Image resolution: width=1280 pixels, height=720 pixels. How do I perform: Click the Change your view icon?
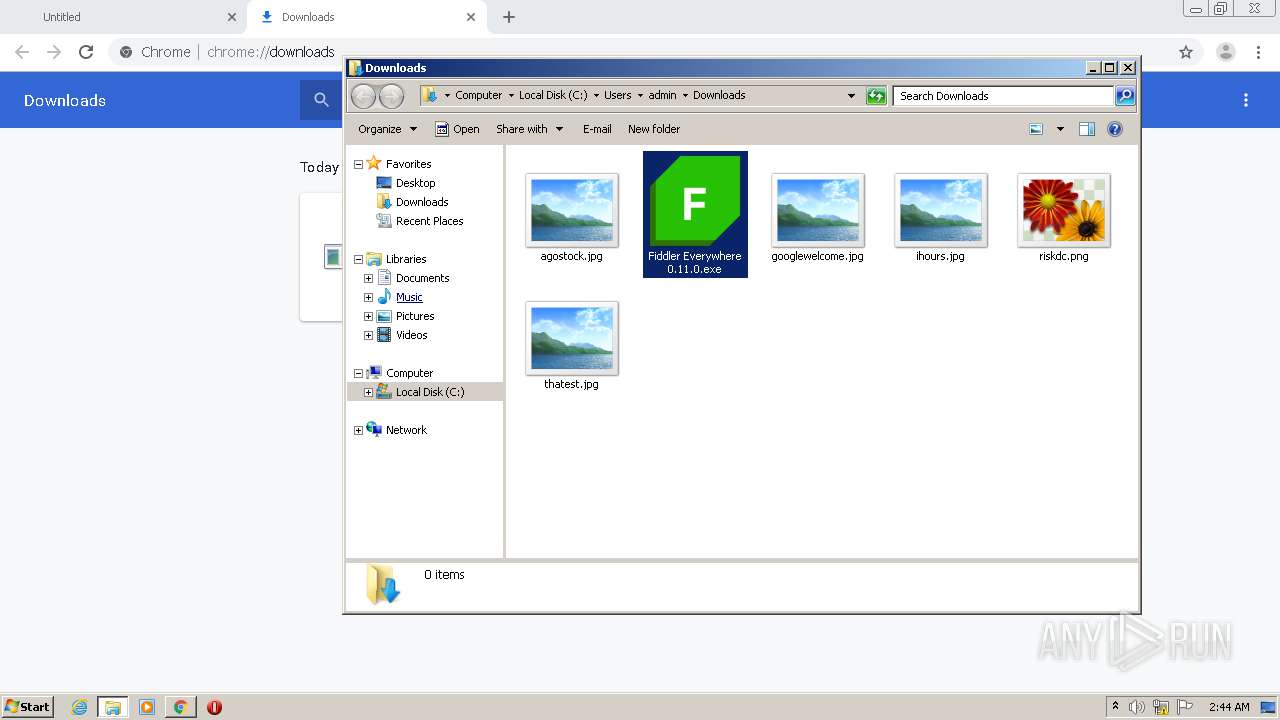(x=1036, y=129)
